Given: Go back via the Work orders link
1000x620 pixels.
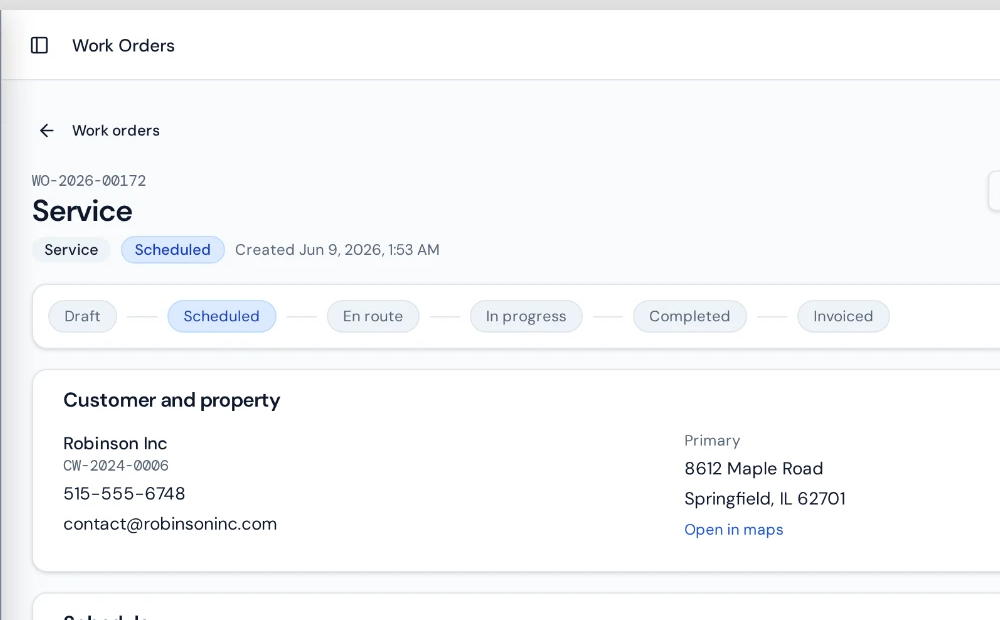Looking at the screenshot, I should (115, 131).
